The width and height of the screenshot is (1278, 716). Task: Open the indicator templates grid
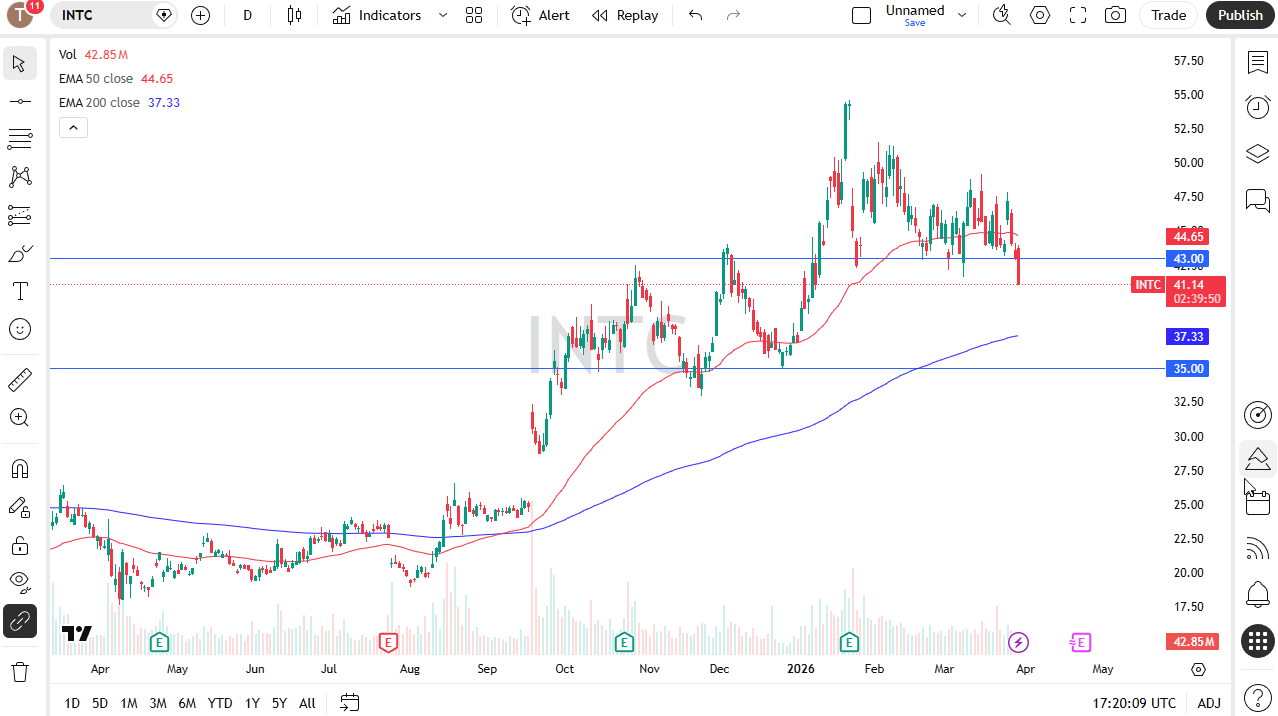click(474, 15)
